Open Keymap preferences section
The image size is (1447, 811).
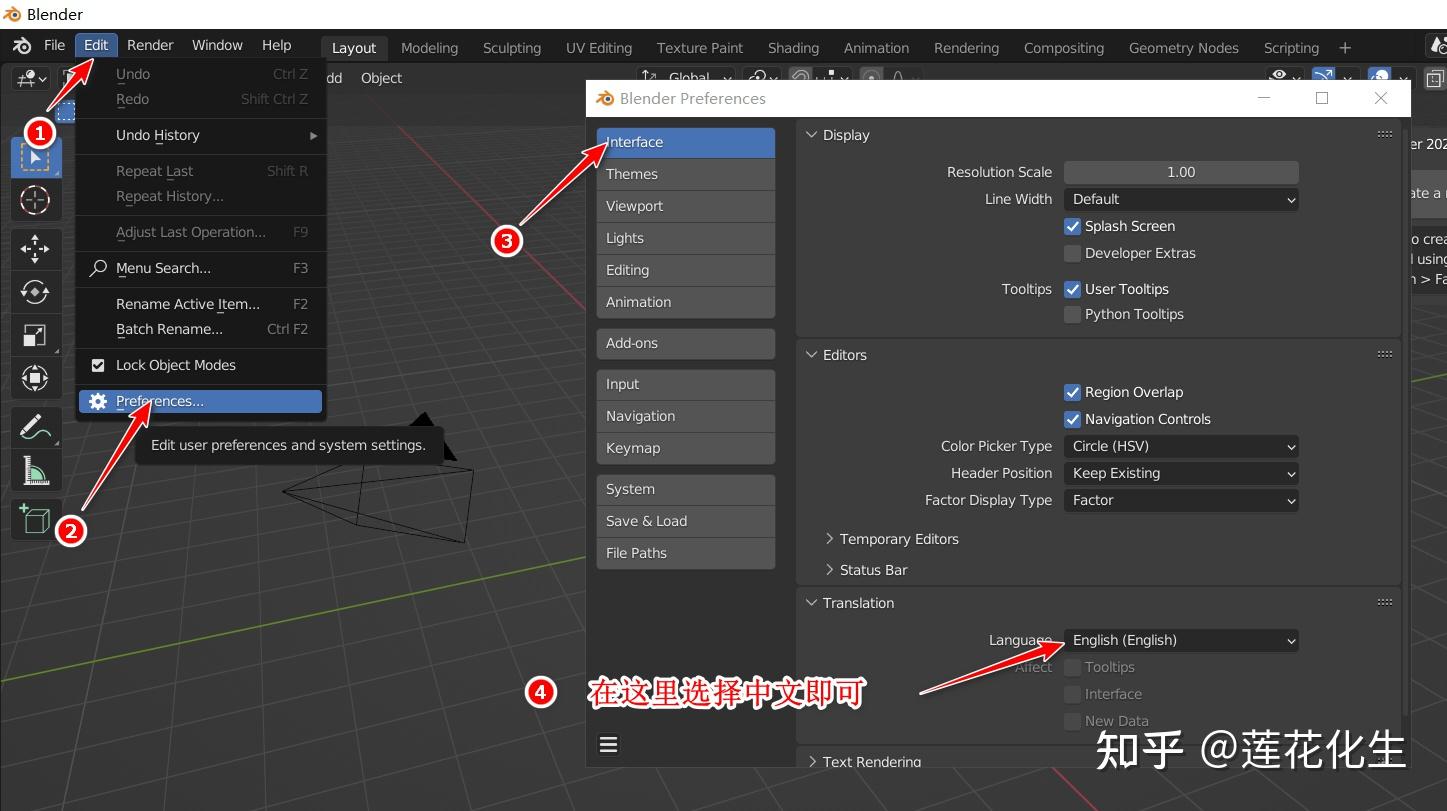pyautogui.click(x=686, y=448)
